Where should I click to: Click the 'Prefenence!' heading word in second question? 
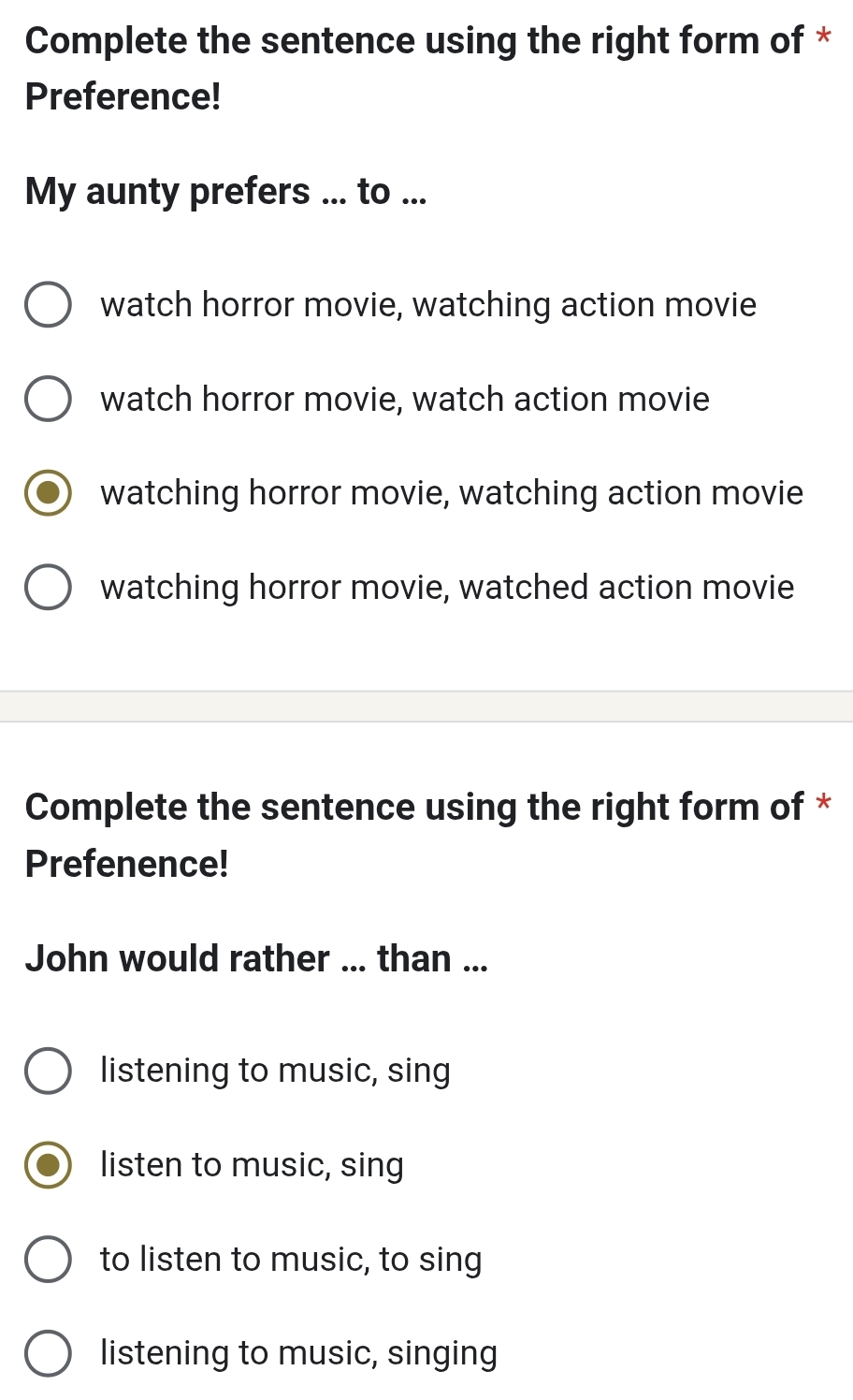point(126,863)
